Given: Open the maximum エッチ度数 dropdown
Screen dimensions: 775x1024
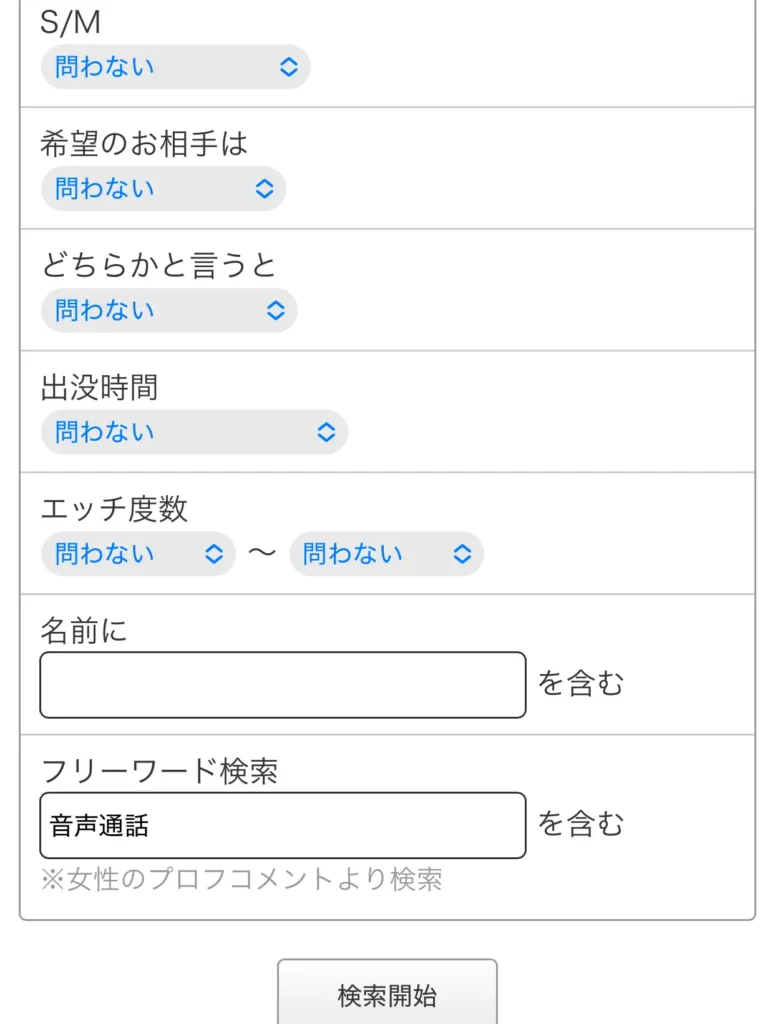Looking at the screenshot, I should pyautogui.click(x=386, y=554).
